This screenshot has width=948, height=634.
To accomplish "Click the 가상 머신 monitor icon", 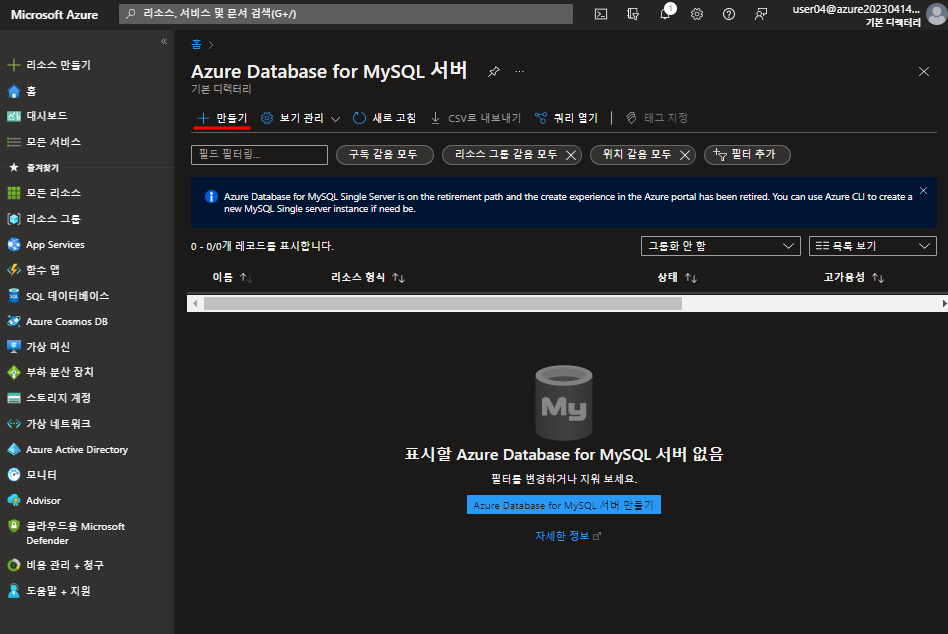I will click(x=13, y=347).
